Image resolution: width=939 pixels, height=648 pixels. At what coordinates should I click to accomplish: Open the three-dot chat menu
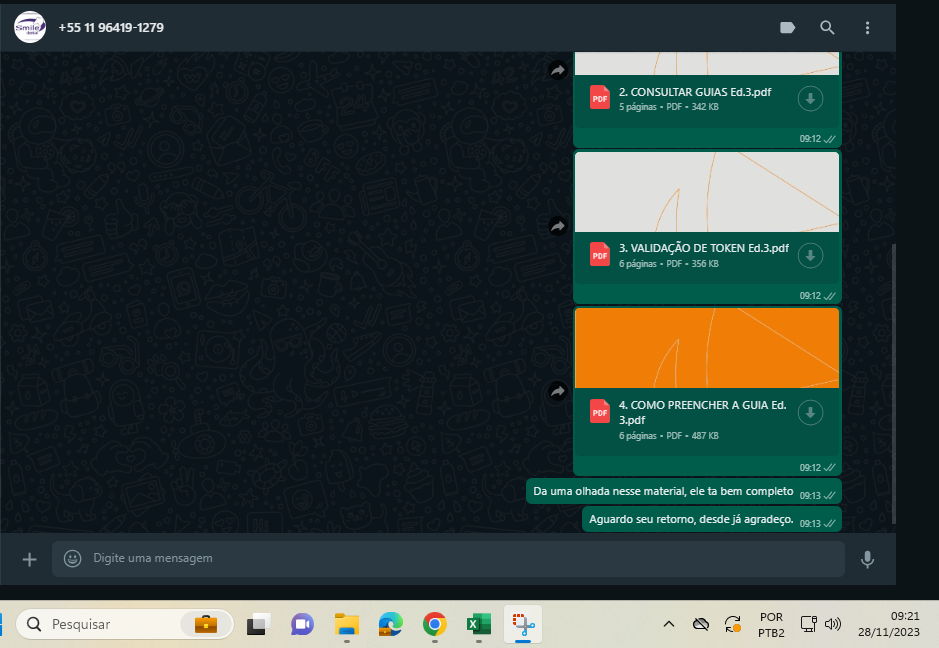pyautogui.click(x=867, y=28)
